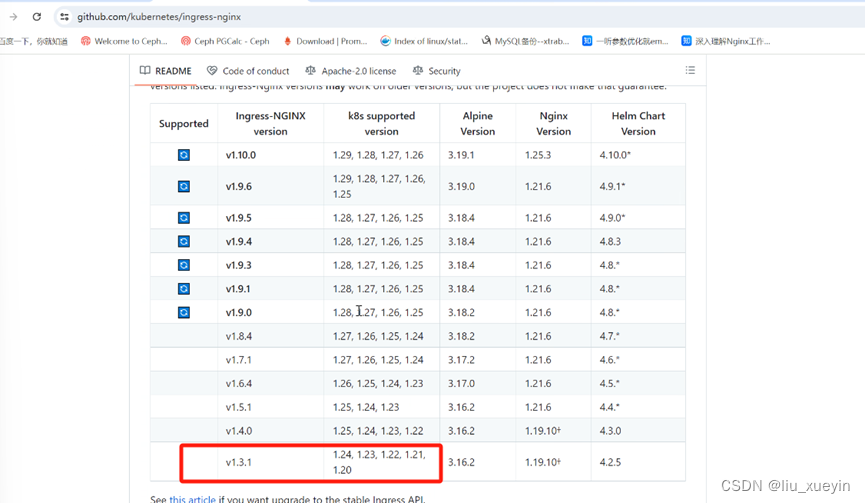This screenshot has height=503, width=865.
Task: Click the Ceph PGCalc bookmark favicon
Action: click(186, 41)
